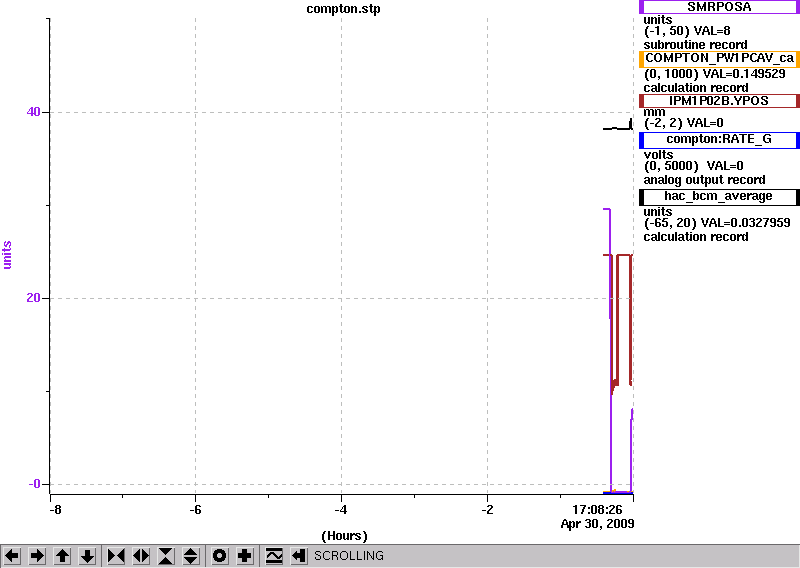
Task: Zoom in vertically with the hourglass icon
Action: 166,555
